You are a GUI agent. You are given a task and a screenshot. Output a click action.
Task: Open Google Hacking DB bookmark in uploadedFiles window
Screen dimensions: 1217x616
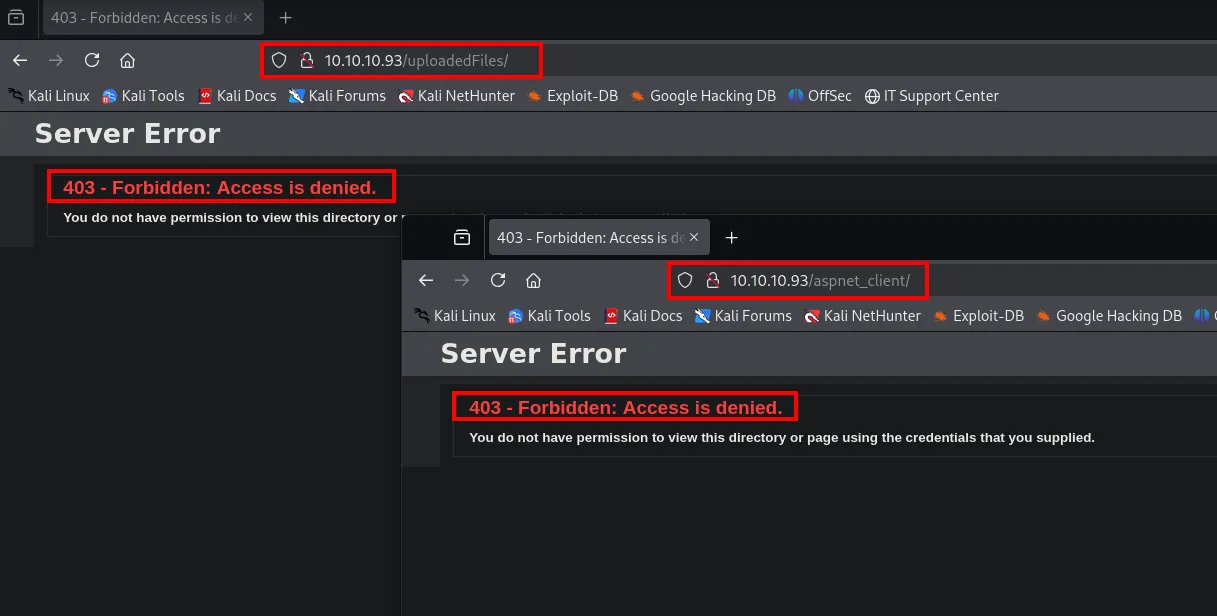click(703, 96)
